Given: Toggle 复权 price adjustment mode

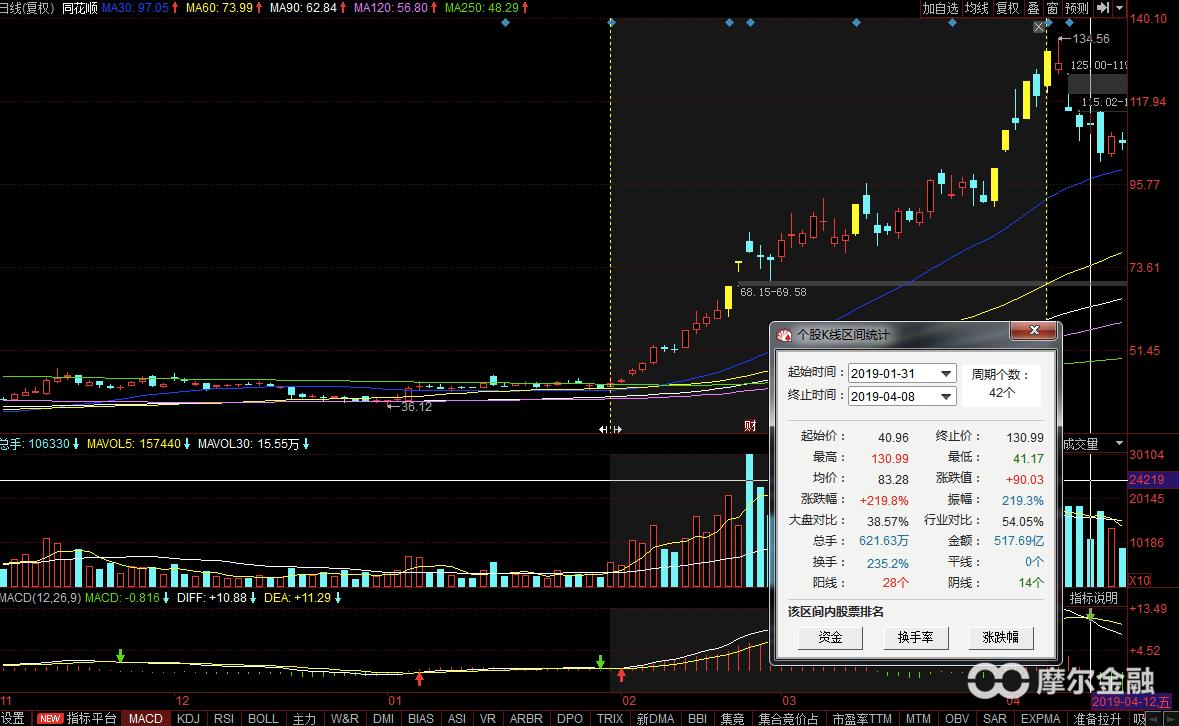Looking at the screenshot, I should (1007, 8).
